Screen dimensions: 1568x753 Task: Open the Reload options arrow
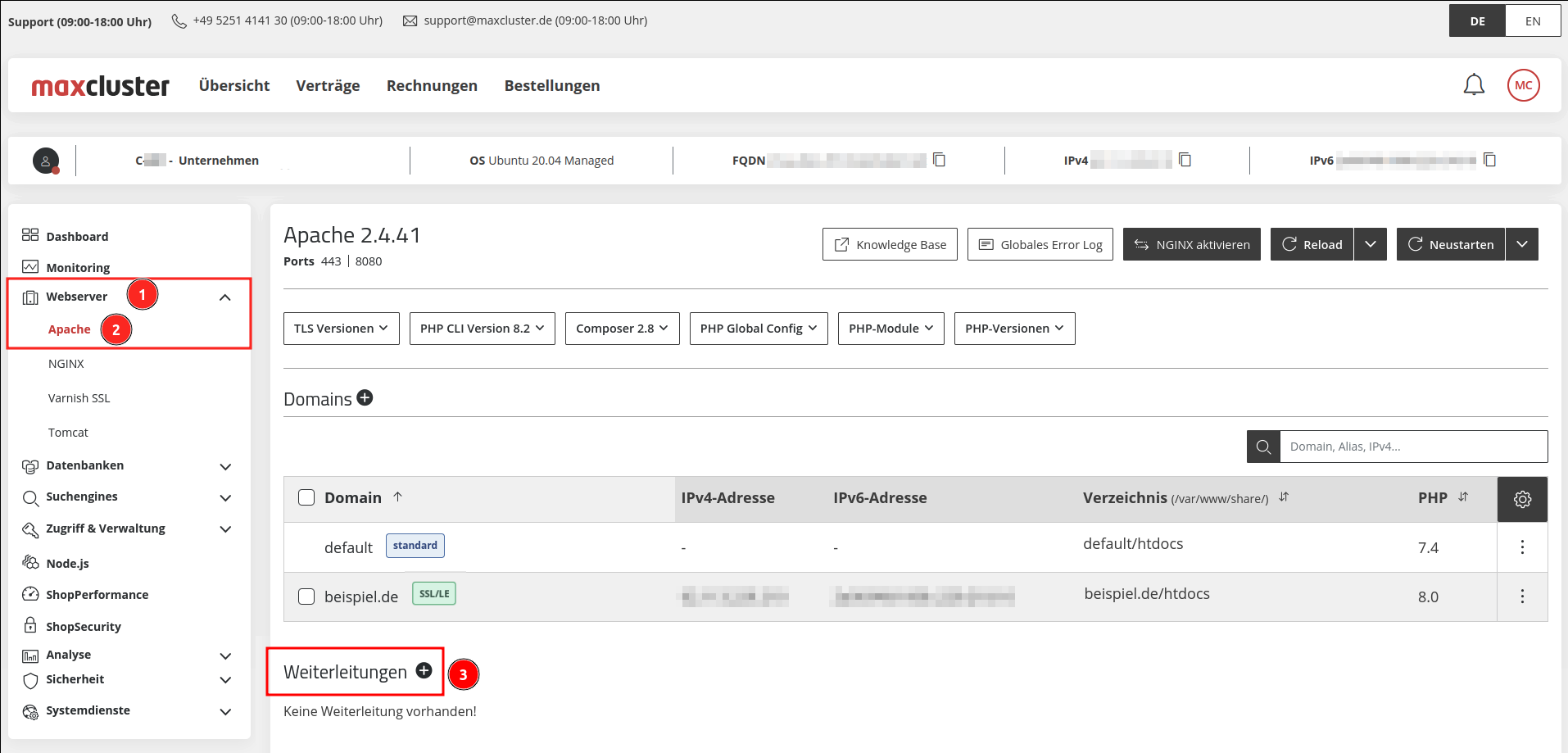pyautogui.click(x=1371, y=244)
